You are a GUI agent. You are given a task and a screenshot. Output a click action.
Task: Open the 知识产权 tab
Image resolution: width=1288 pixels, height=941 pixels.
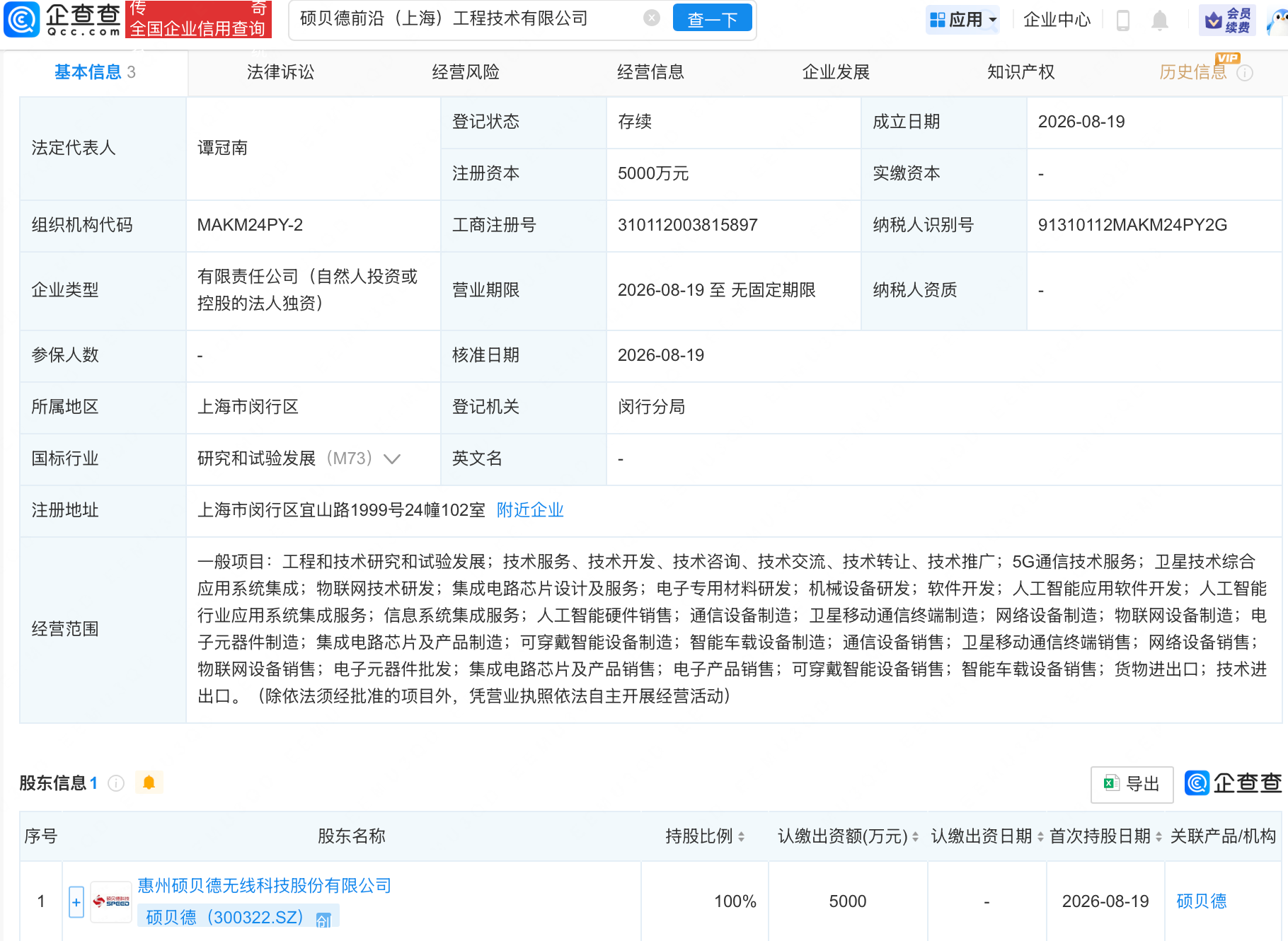[1020, 72]
